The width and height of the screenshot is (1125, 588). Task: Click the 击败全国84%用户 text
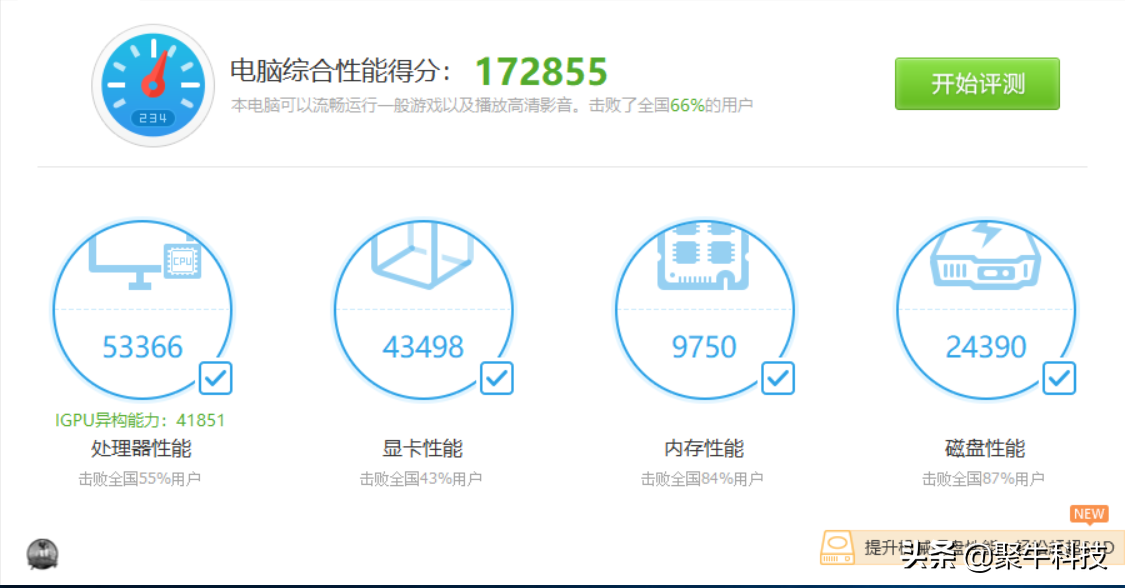[702, 479]
